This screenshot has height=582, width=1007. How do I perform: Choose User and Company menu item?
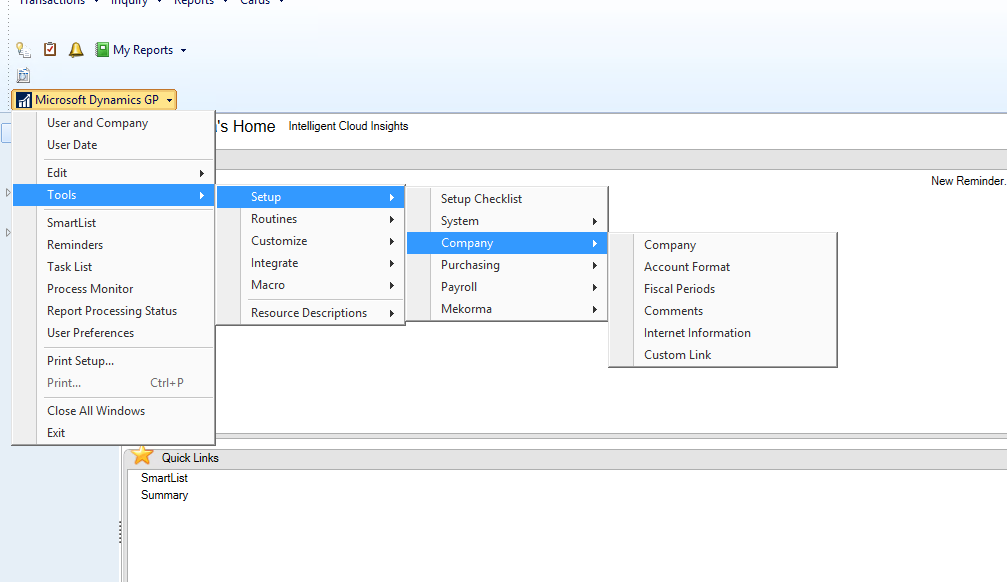tap(114, 123)
